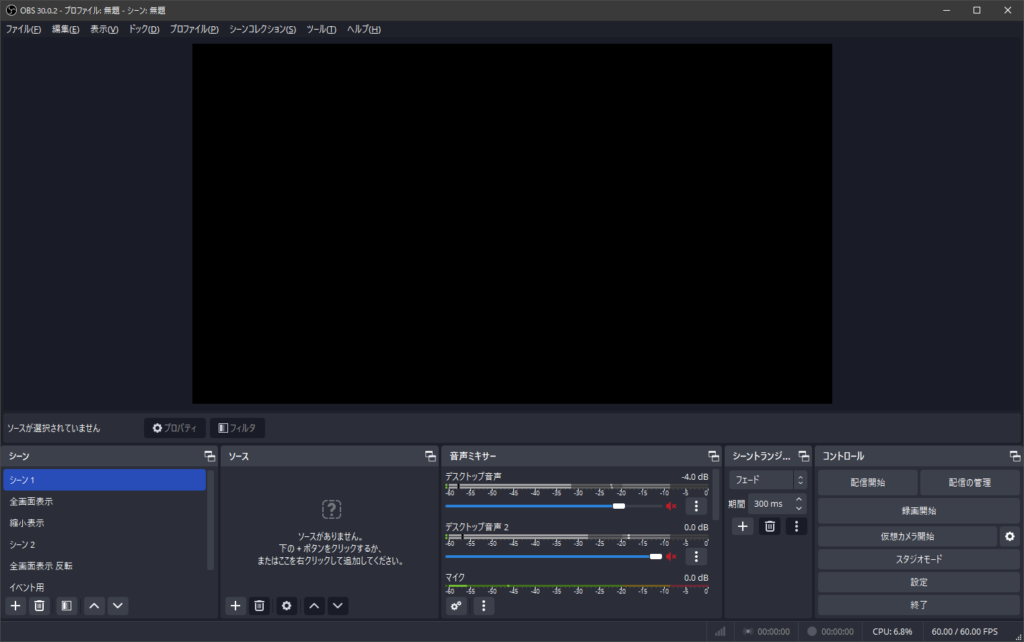Open the シーンコレクション menu
Viewport: 1024px width, 642px height.
(262, 29)
